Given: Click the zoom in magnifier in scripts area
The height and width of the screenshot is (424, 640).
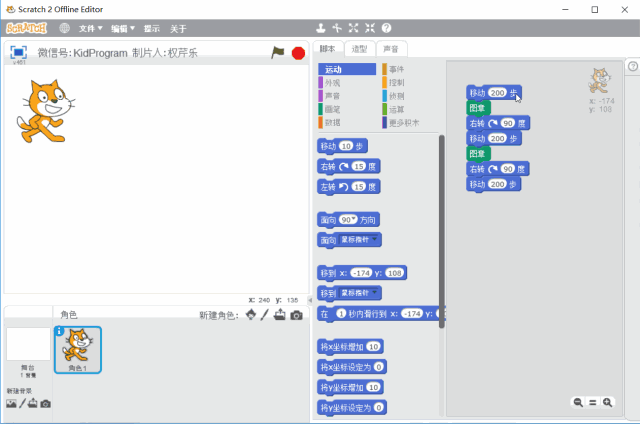Looking at the screenshot, I should (607, 402).
